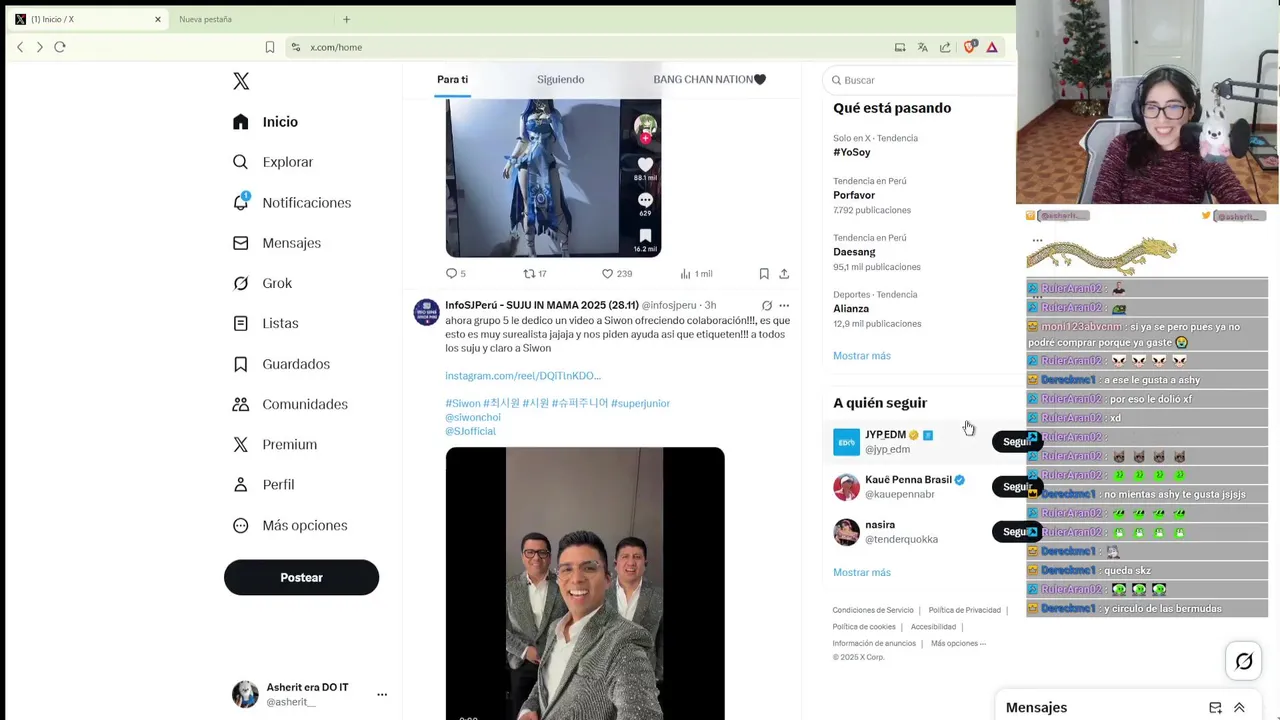1280x720 pixels.
Task: Open Premium in the sidebar
Action: pos(274,444)
